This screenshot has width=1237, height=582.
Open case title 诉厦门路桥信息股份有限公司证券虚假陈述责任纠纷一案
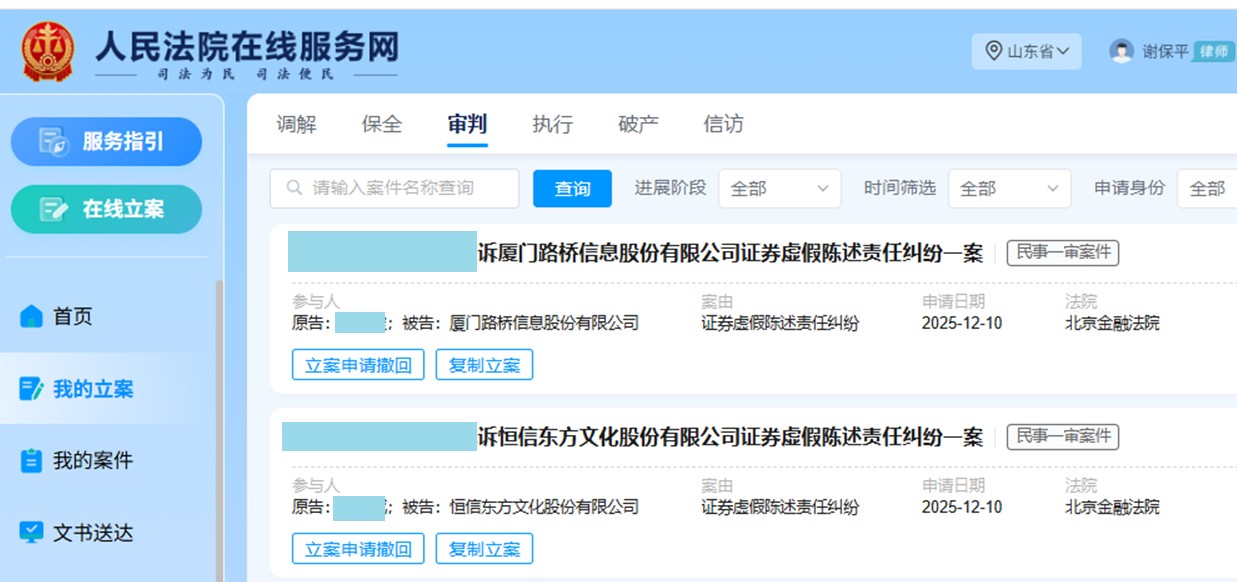coord(731,254)
